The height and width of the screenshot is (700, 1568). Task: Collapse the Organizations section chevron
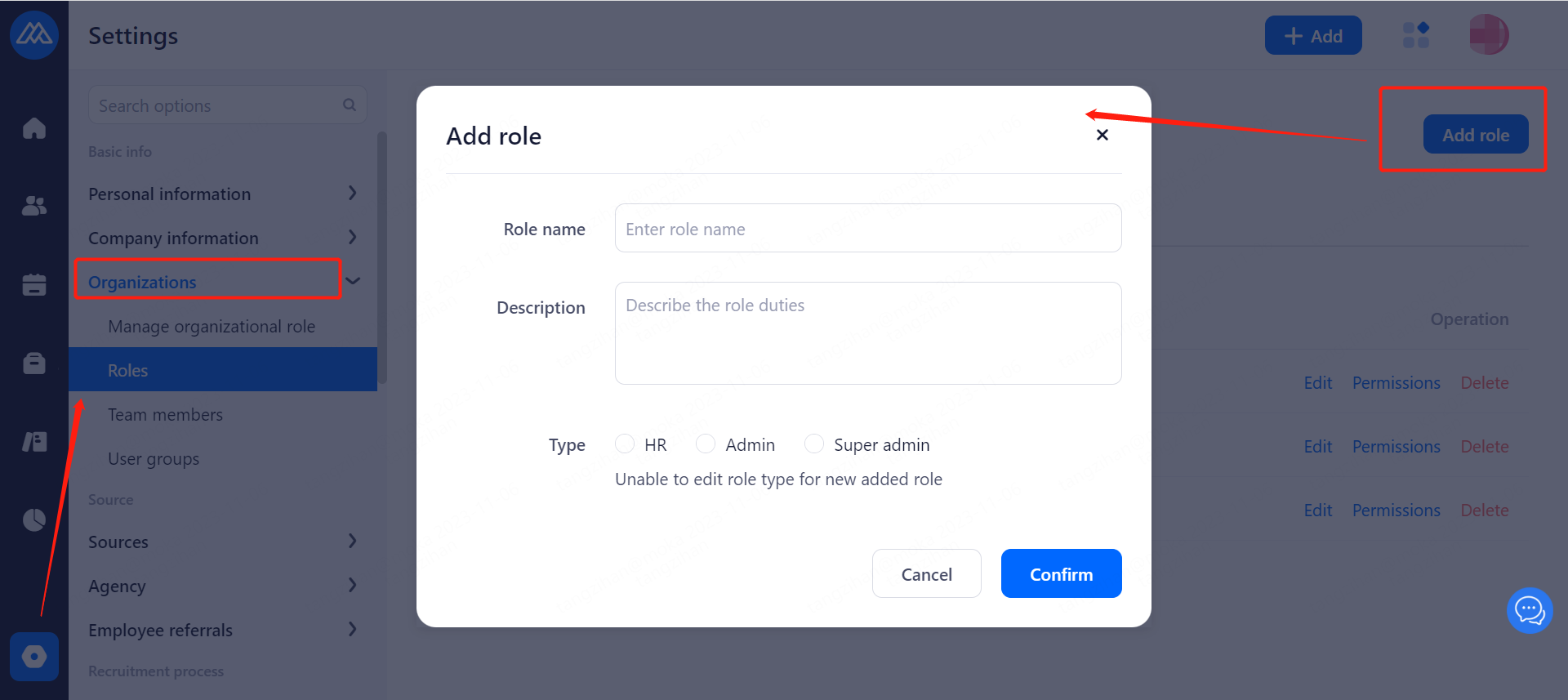(x=353, y=281)
